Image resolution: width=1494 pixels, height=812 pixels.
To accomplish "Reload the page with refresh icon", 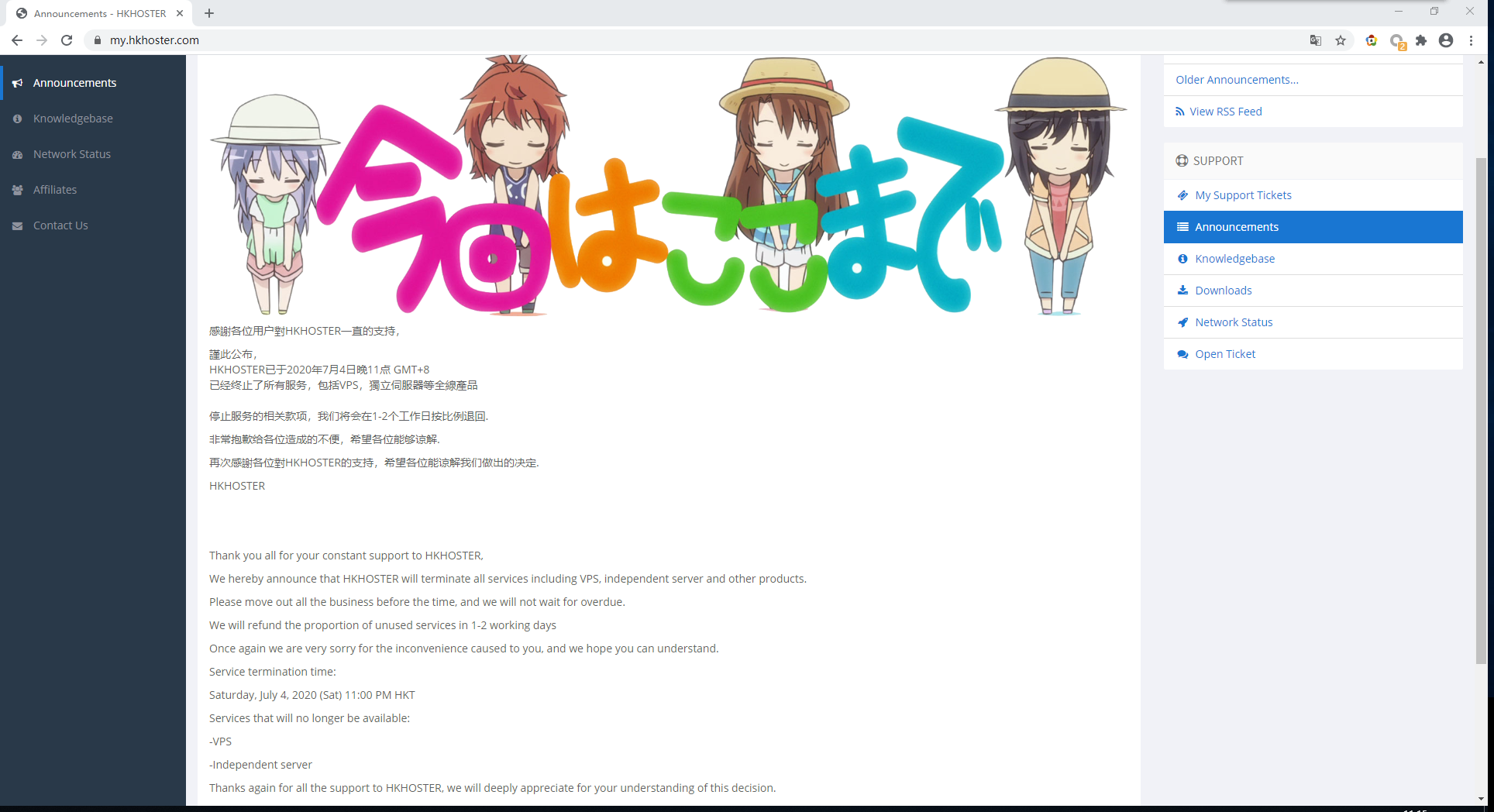I will click(67, 40).
